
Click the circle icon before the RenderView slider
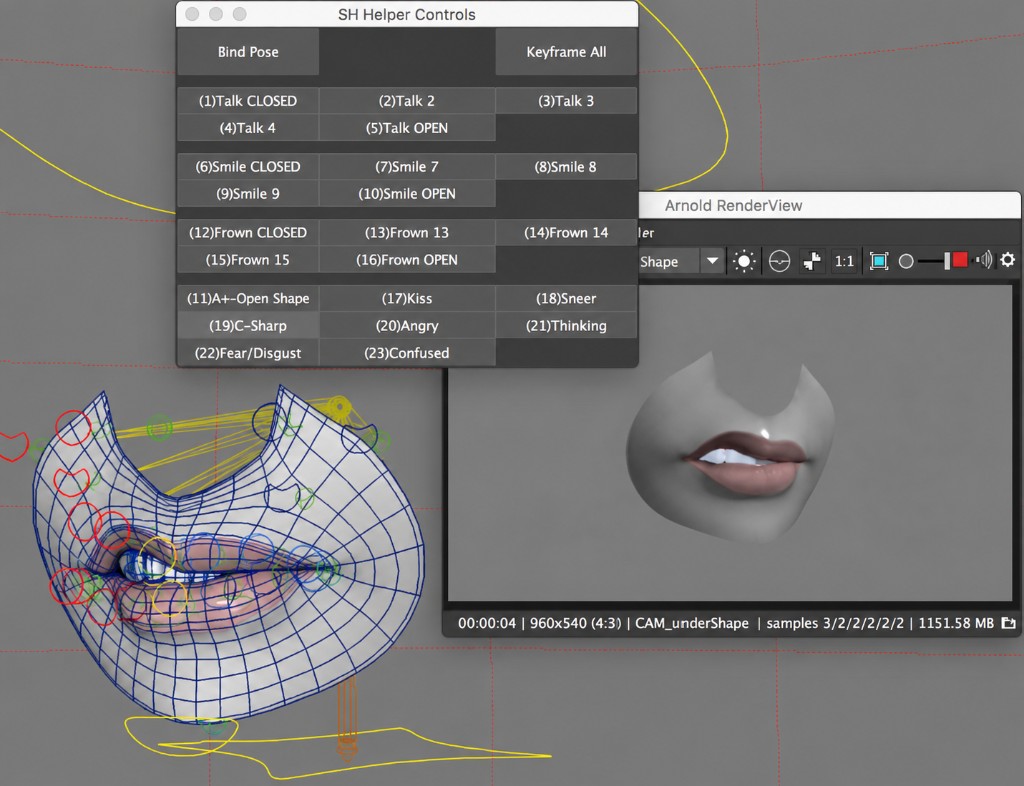[x=906, y=262]
